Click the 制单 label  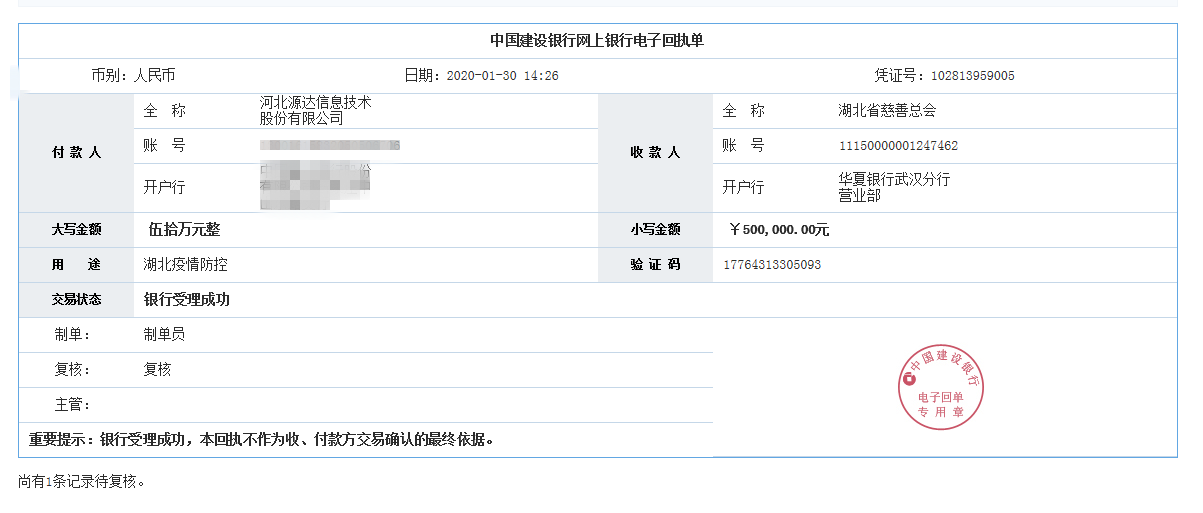(72, 335)
